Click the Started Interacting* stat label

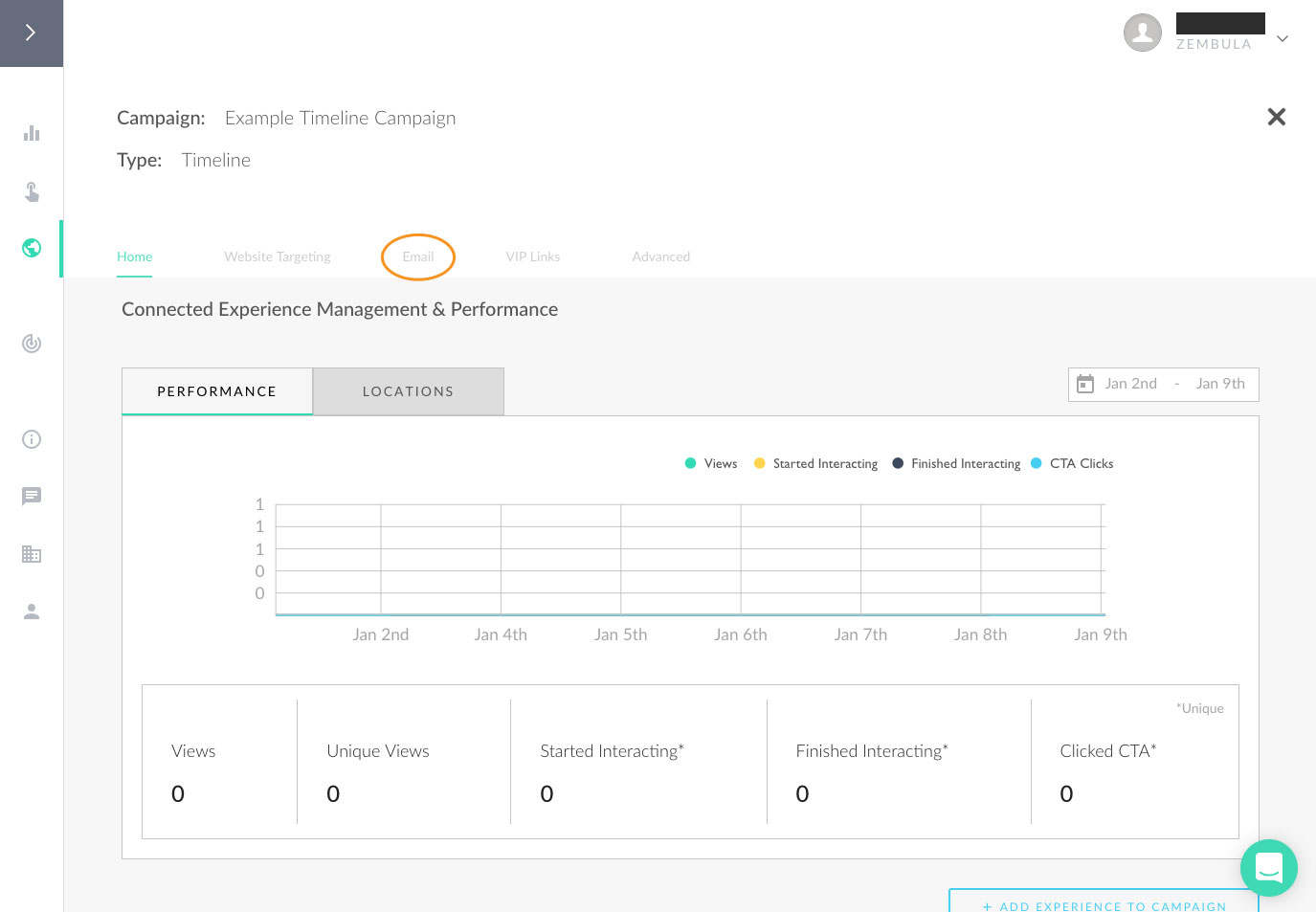pos(613,751)
